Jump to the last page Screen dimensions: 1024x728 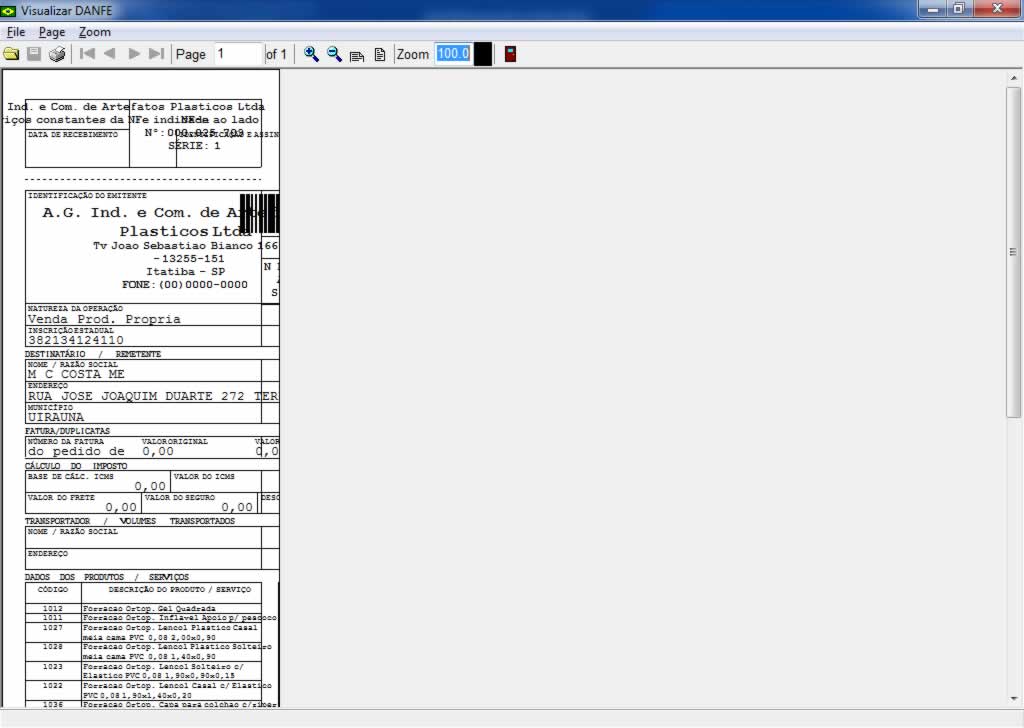[x=157, y=54]
